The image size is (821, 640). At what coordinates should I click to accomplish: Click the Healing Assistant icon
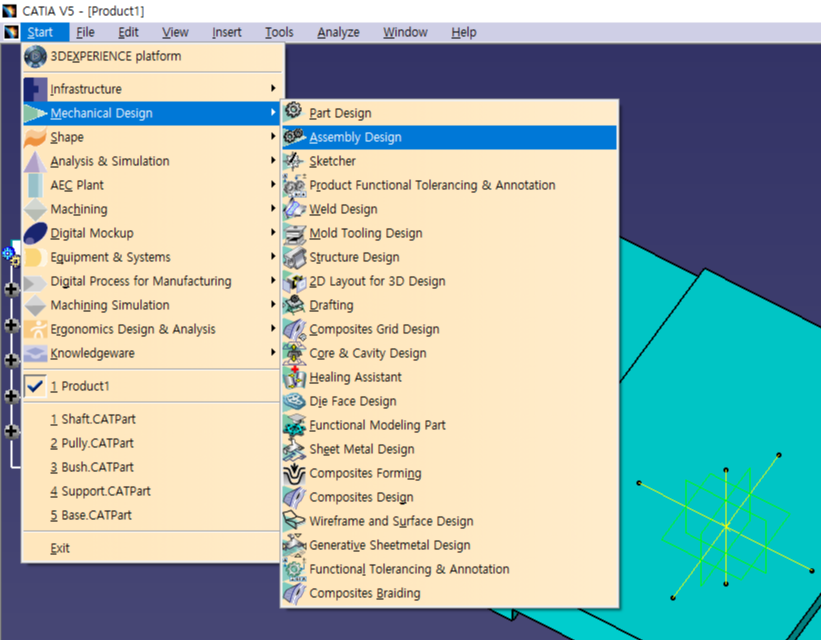[294, 377]
